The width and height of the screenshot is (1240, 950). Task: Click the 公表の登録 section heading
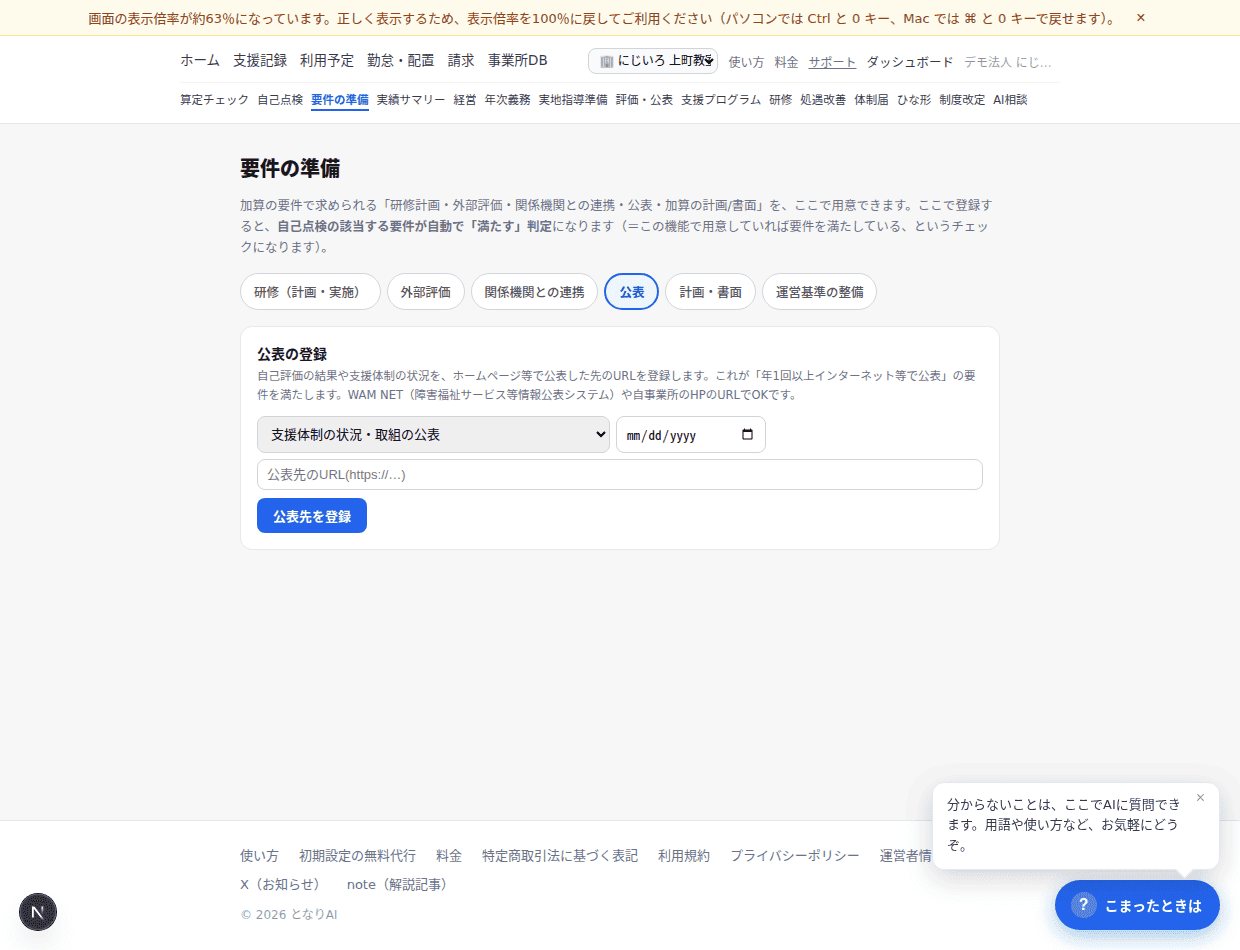pos(292,354)
